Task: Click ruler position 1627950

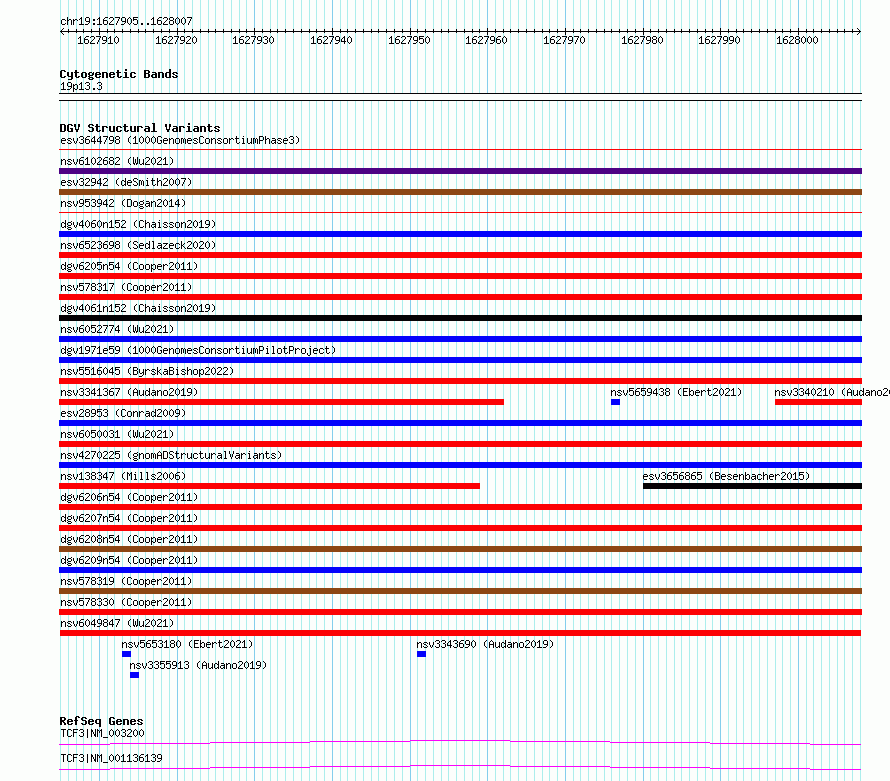Action: (x=409, y=40)
